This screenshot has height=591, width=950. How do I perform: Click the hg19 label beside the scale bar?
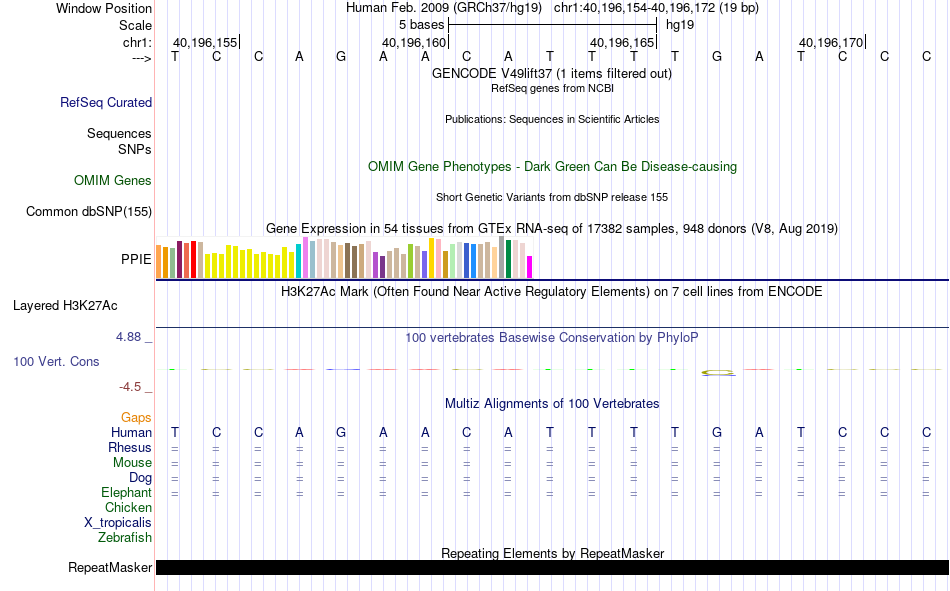680,25
